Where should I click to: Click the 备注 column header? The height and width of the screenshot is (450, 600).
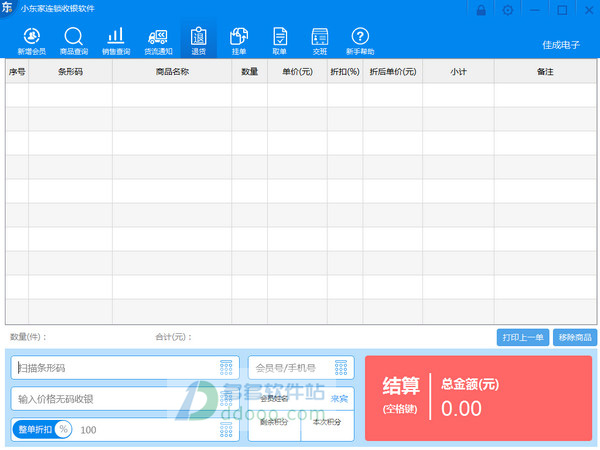(545, 72)
